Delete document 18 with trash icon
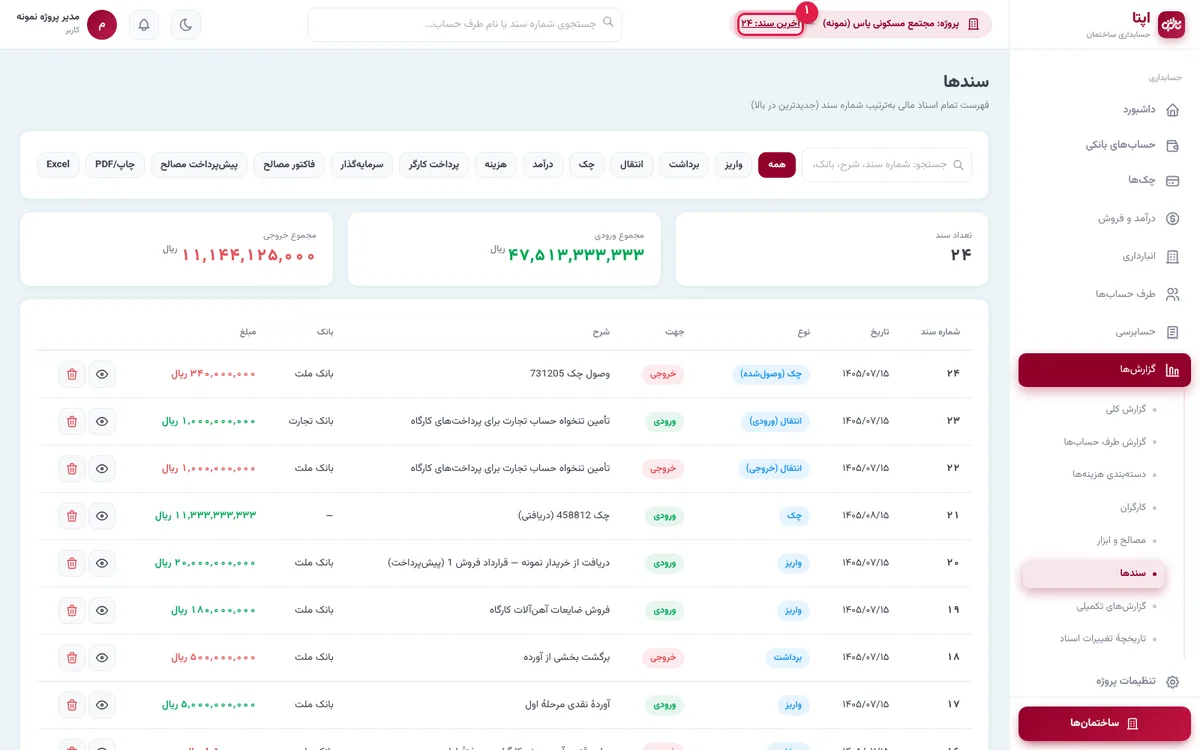 coord(72,657)
